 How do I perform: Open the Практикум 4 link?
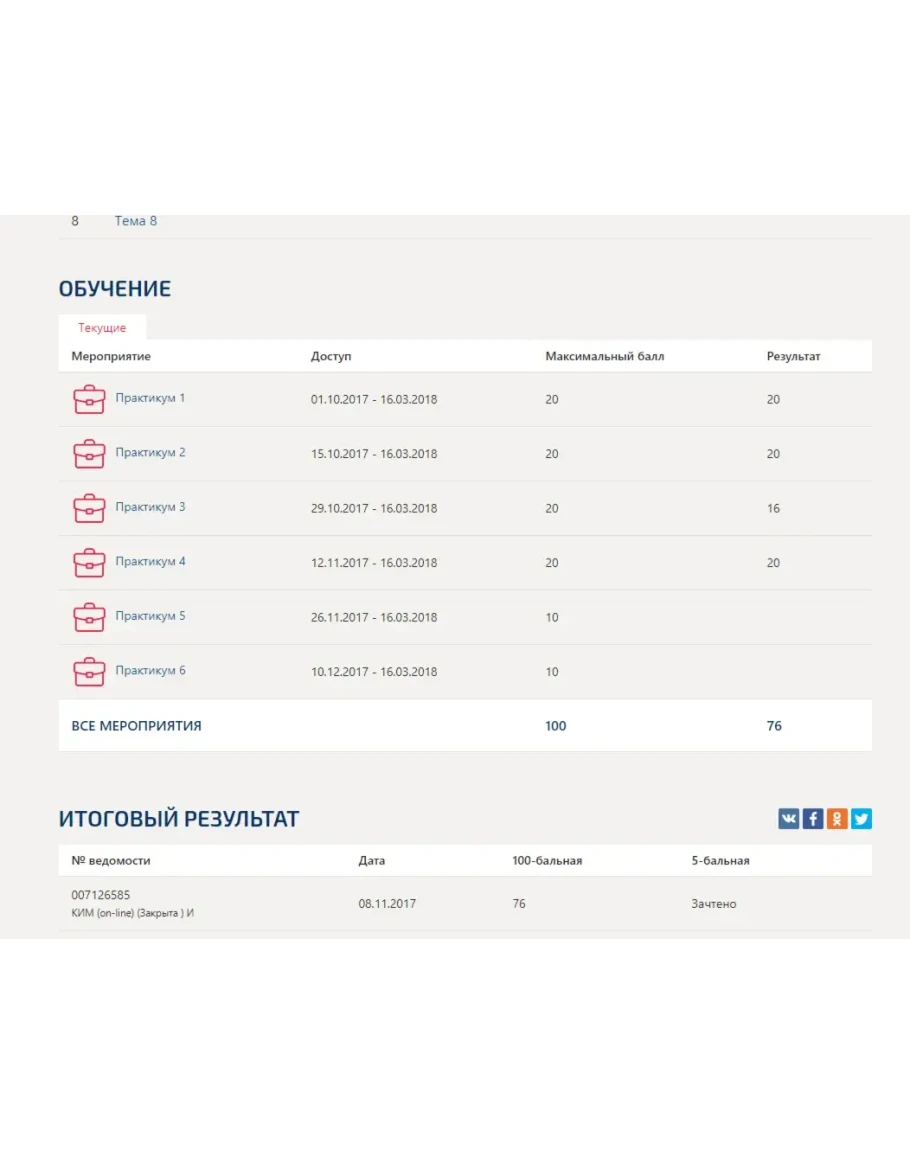tap(150, 562)
